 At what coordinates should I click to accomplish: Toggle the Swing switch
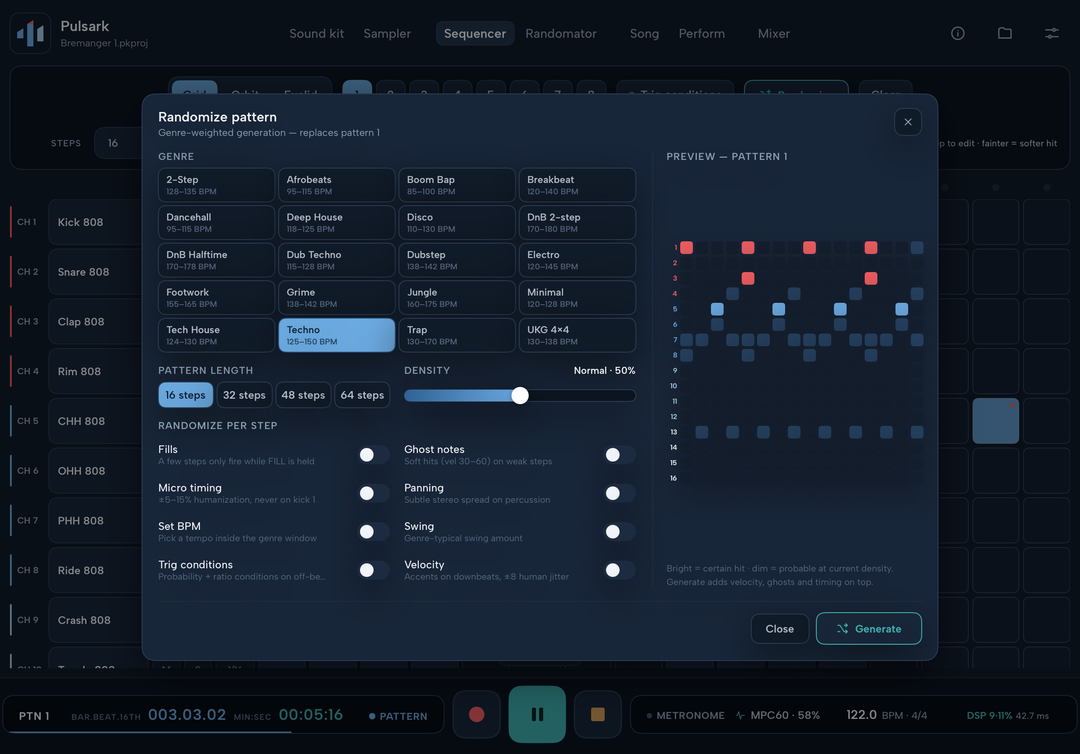620,532
